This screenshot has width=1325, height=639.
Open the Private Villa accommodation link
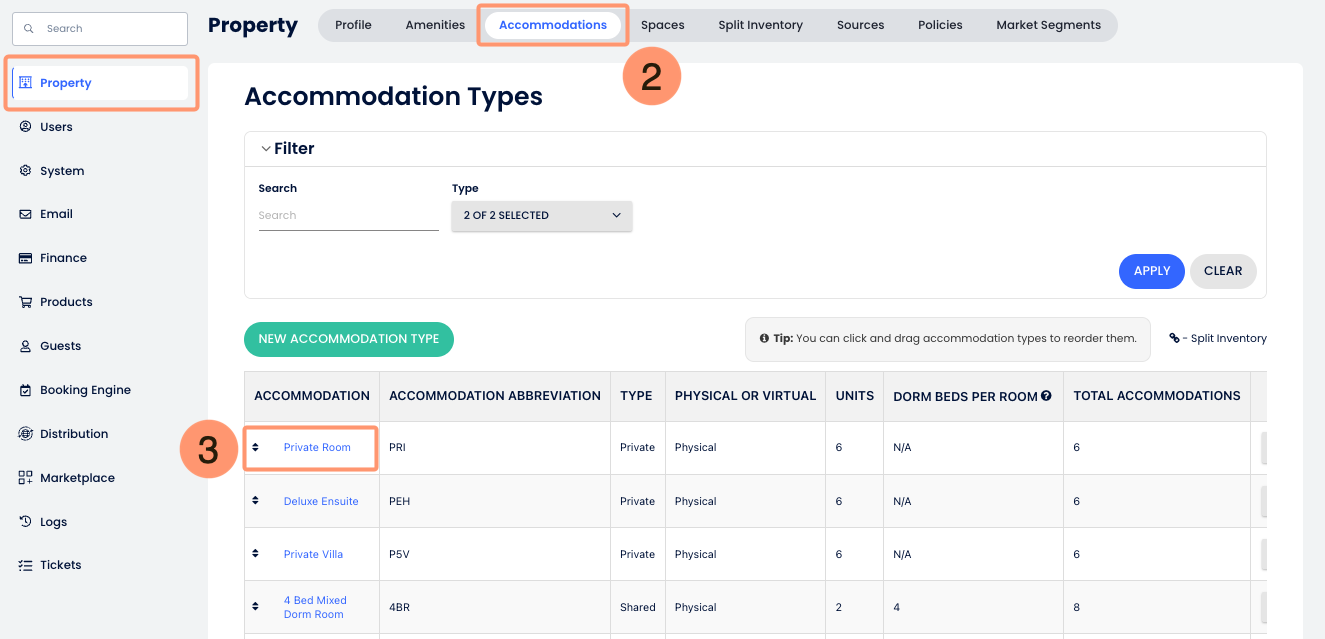tap(313, 554)
